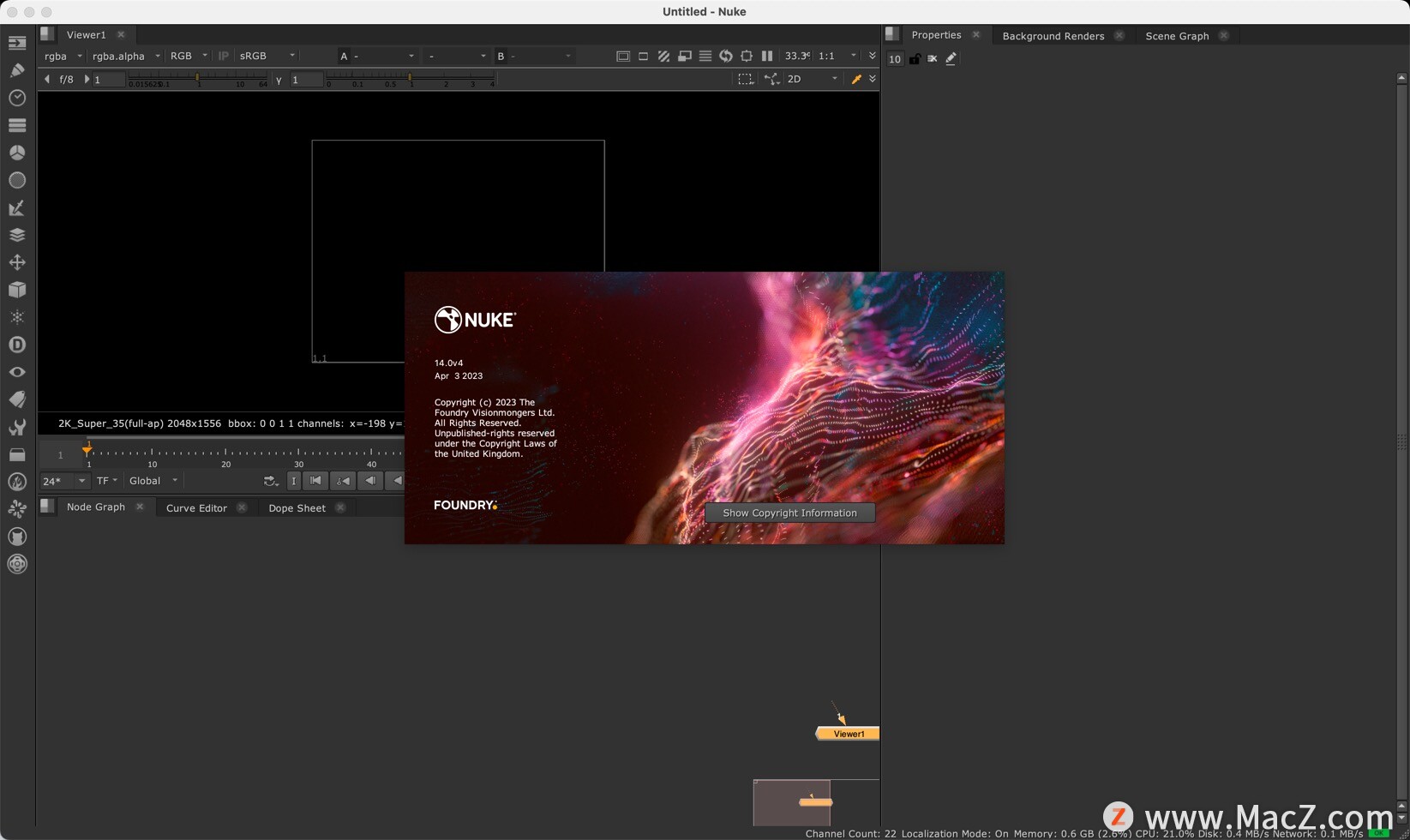The image size is (1410, 840).
Task: Toggle the viewer gamma Y button
Action: pos(279,80)
